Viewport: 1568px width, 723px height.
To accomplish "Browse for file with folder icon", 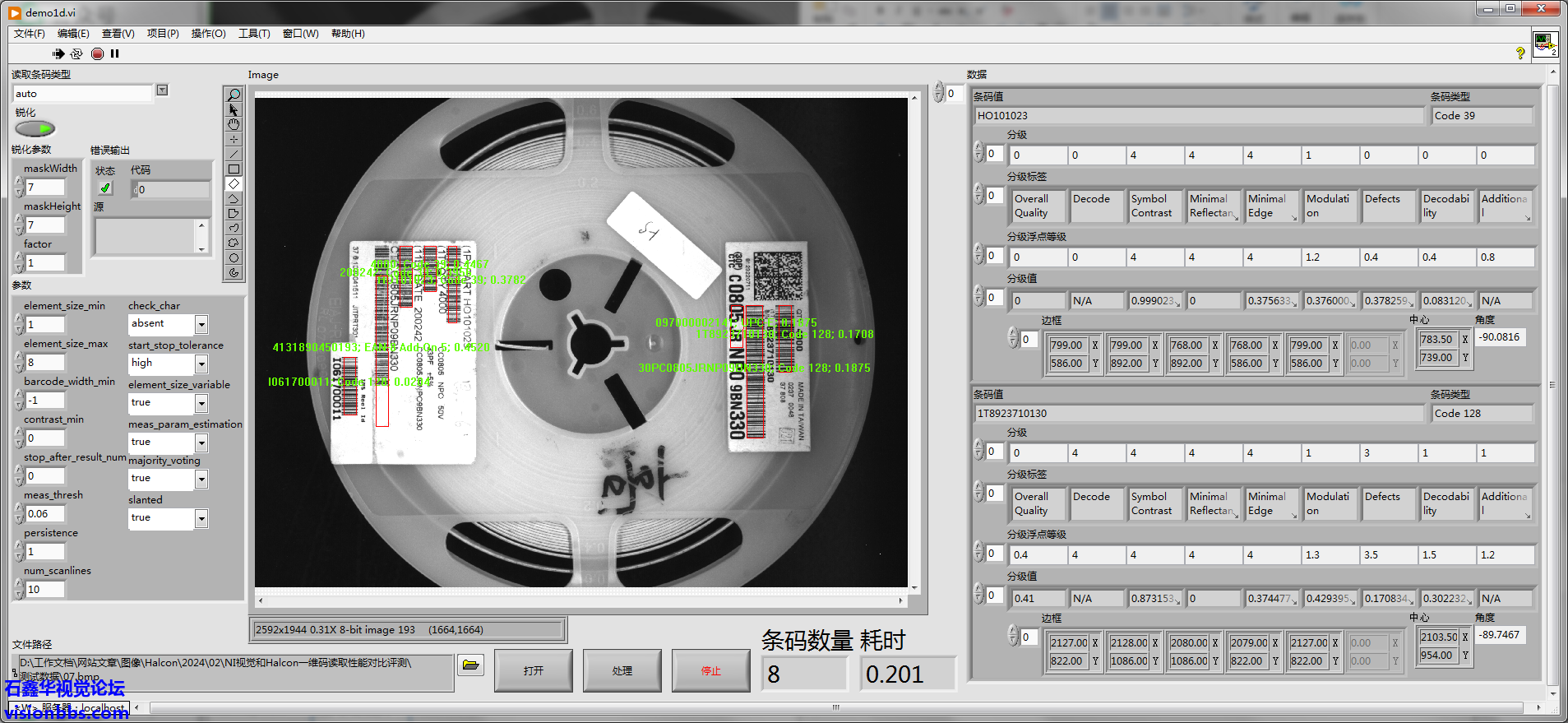I will (470, 665).
